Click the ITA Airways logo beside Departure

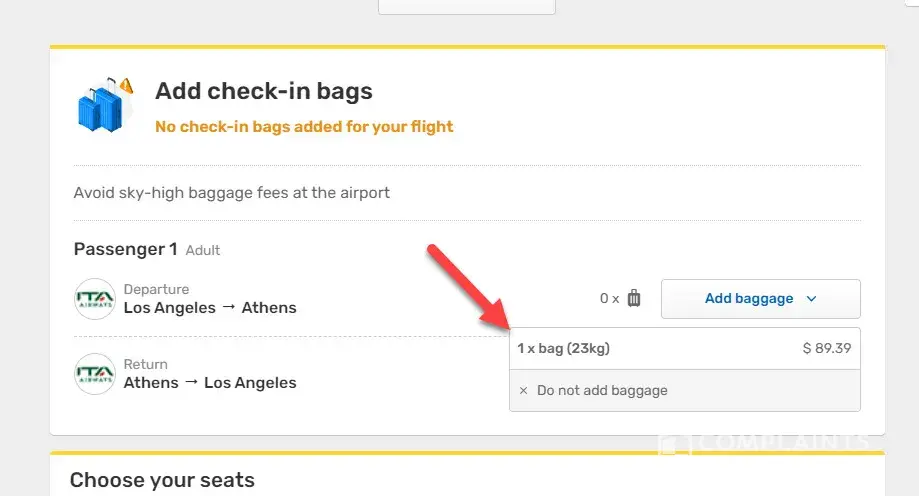tap(95, 299)
